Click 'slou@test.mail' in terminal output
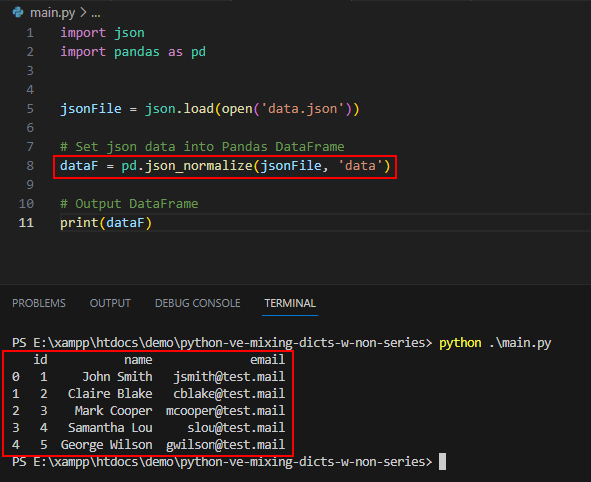The image size is (591, 482). pyautogui.click(x=236, y=428)
